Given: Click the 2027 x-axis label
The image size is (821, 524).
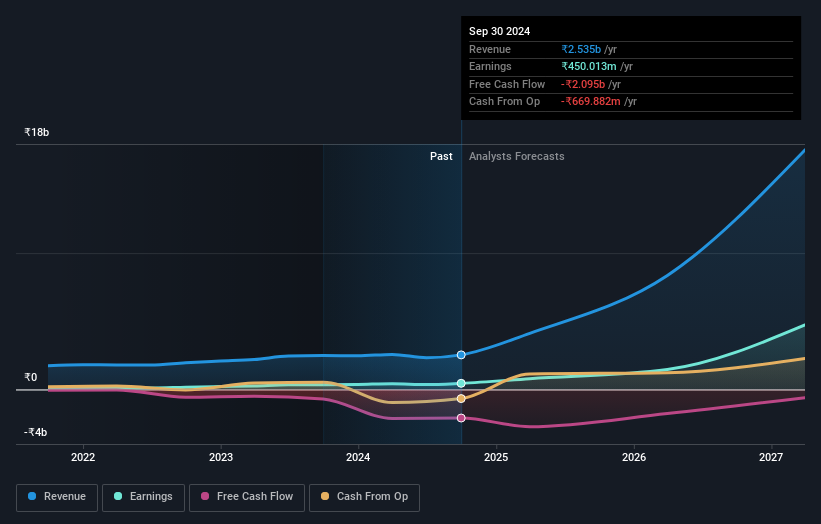Looking at the screenshot, I should pyautogui.click(x=771, y=457).
